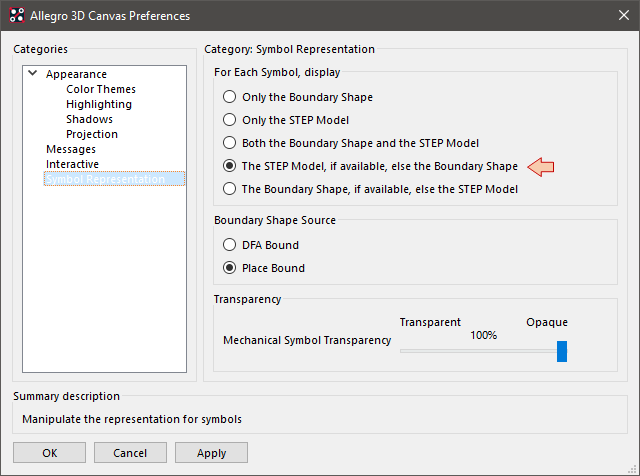
Task: Click the 100% transparency value
Action: click(x=483, y=335)
